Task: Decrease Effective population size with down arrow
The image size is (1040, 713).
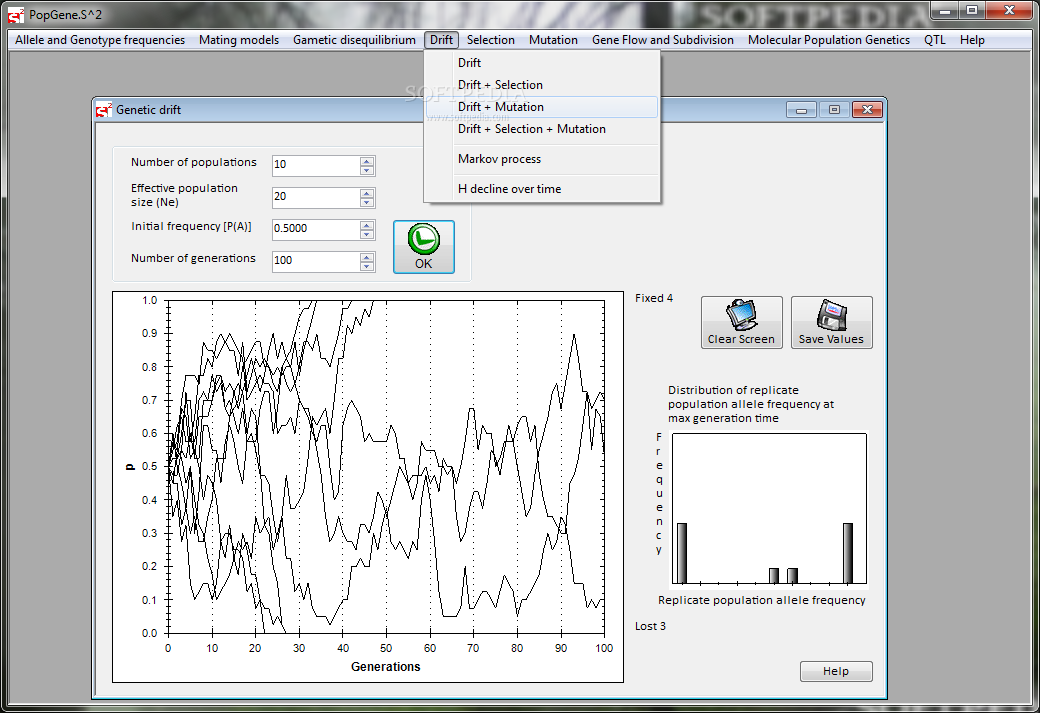Action: pyautogui.click(x=367, y=202)
